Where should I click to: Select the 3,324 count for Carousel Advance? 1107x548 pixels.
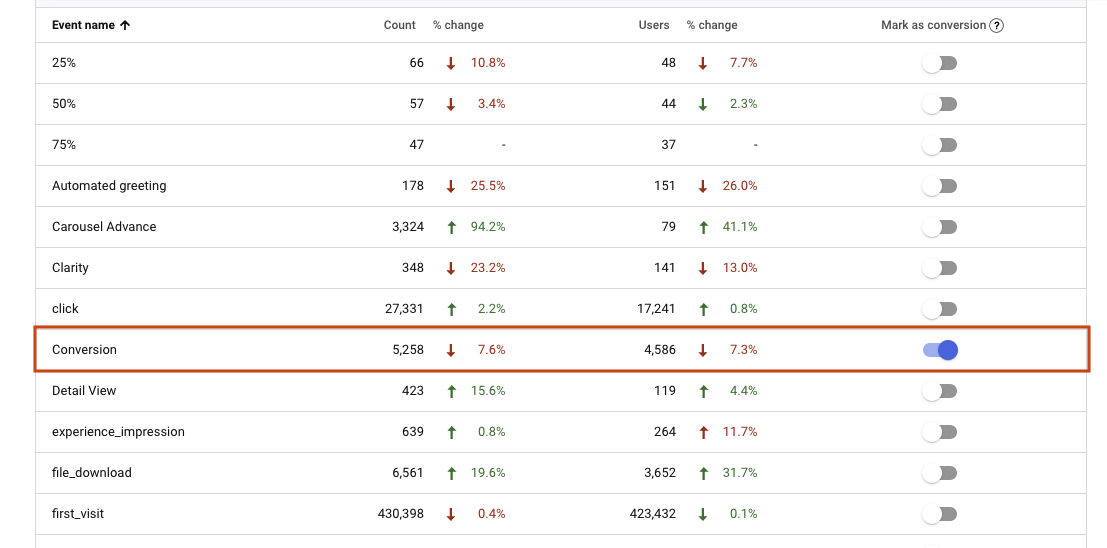point(408,227)
